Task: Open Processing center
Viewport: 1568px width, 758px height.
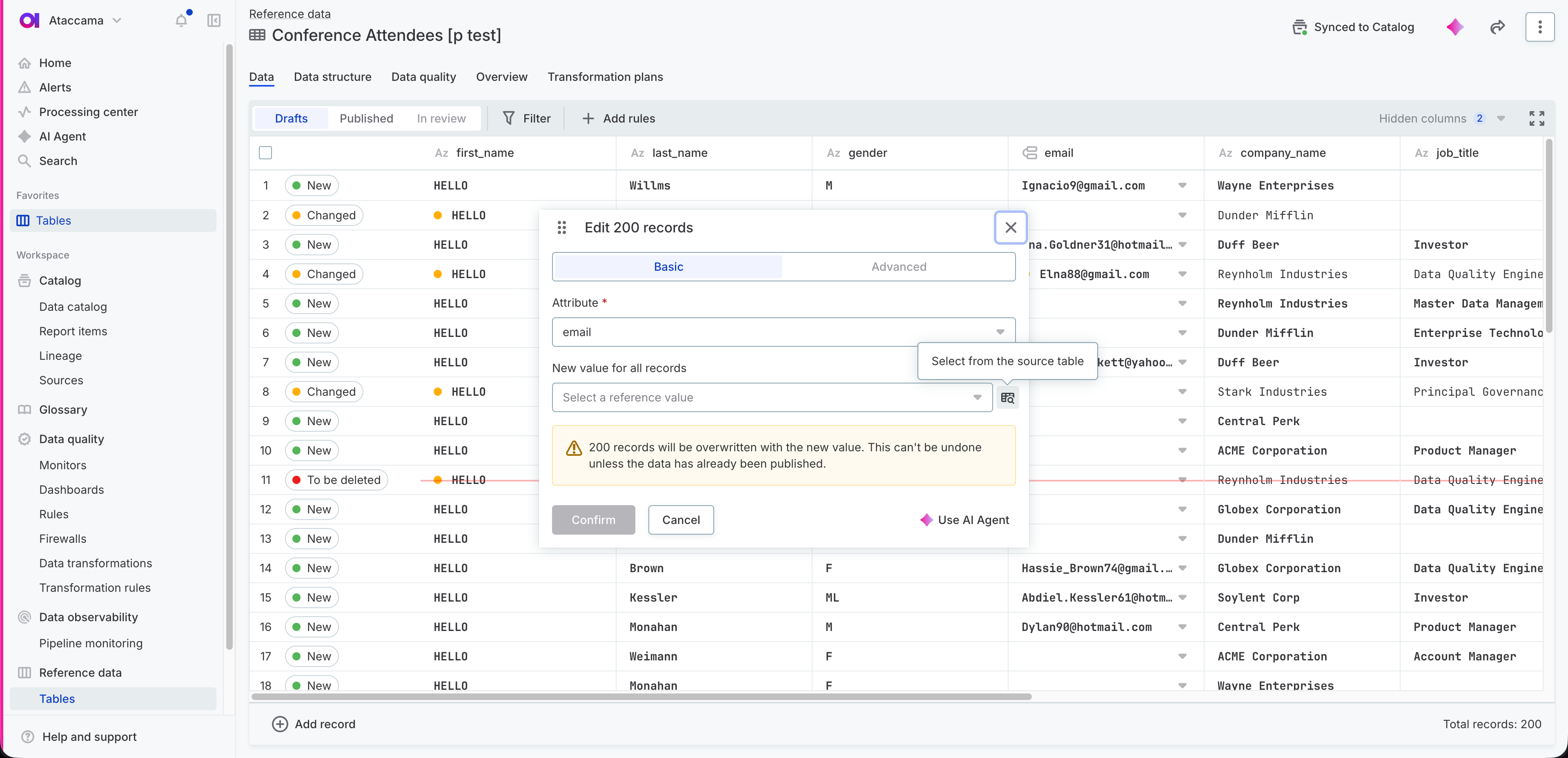Action: pyautogui.click(x=88, y=111)
